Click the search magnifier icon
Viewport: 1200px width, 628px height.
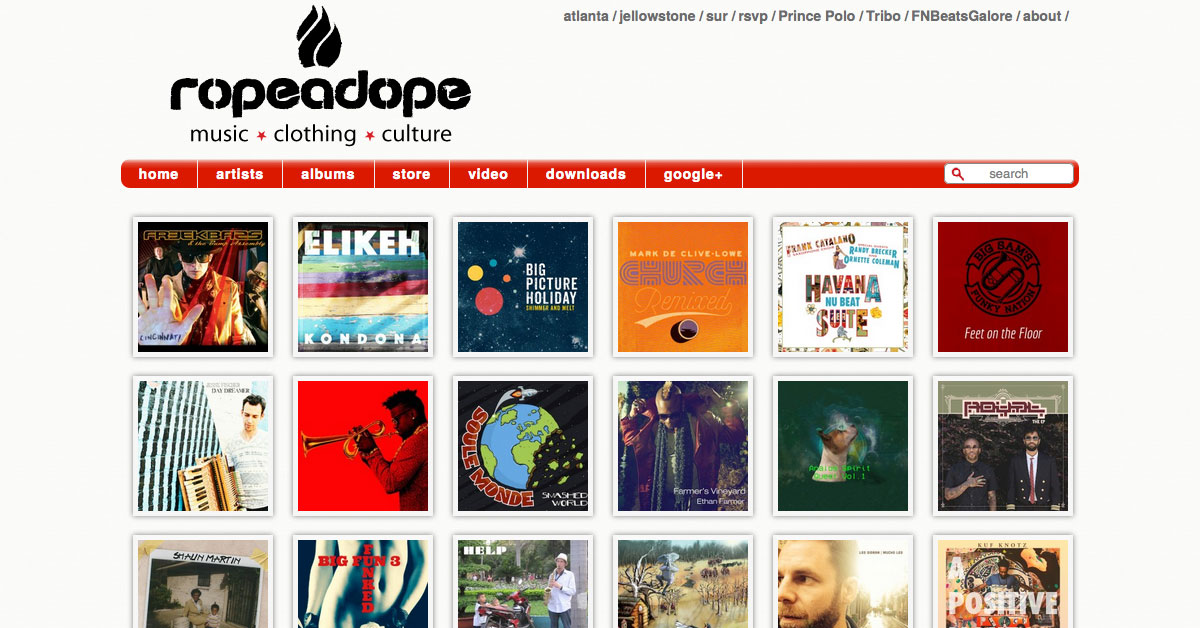pyautogui.click(x=958, y=174)
